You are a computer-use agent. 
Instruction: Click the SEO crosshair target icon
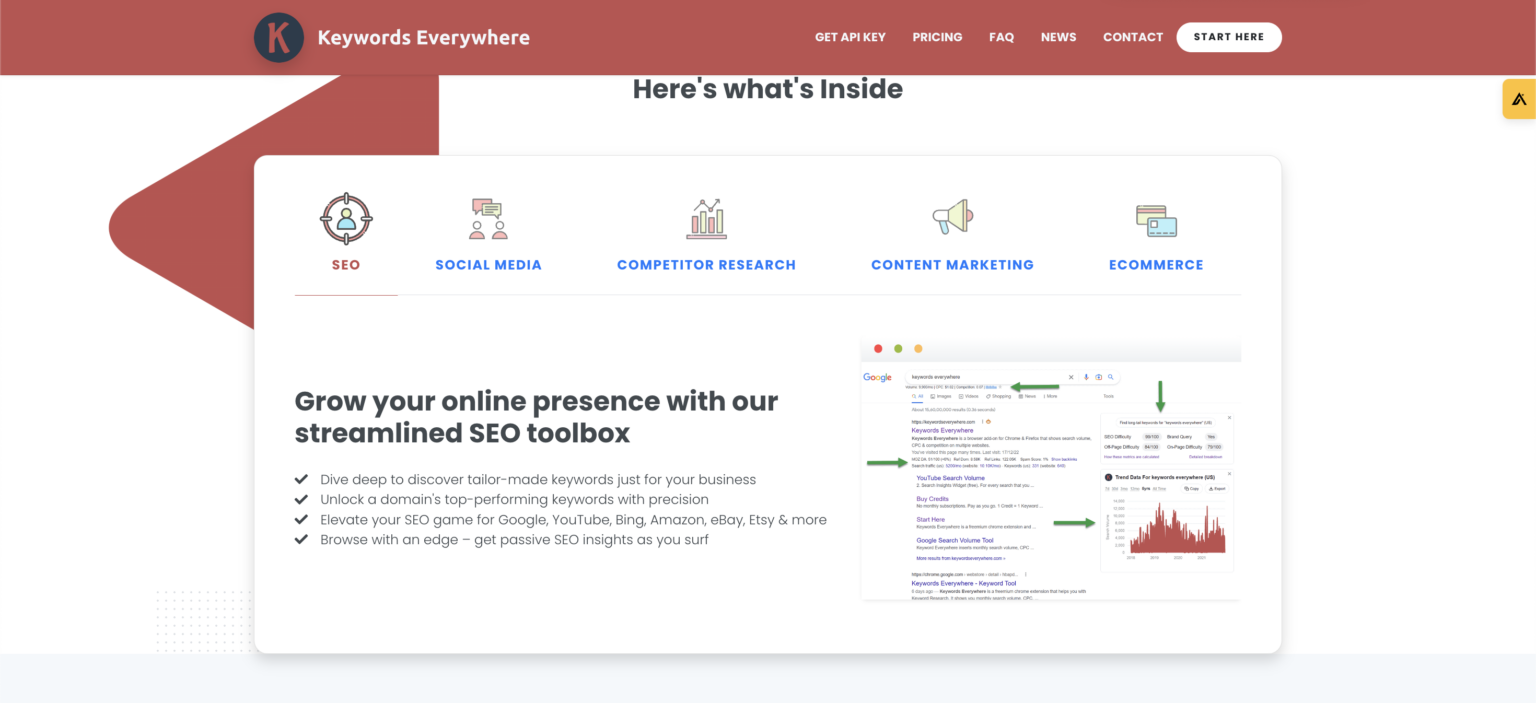[345, 218]
